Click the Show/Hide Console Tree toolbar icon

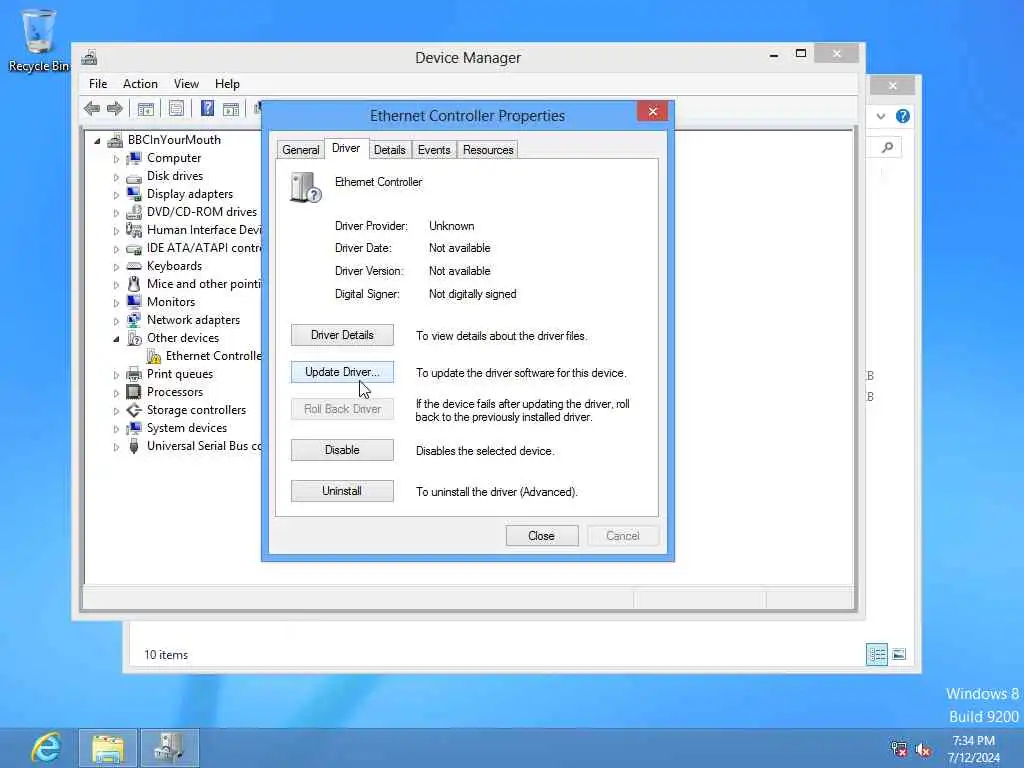pyautogui.click(x=146, y=108)
